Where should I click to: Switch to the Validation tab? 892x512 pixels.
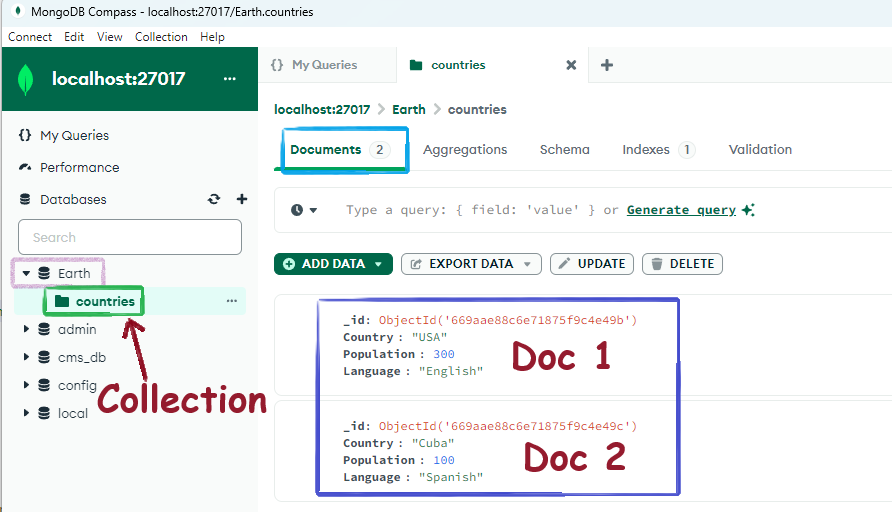(x=760, y=150)
